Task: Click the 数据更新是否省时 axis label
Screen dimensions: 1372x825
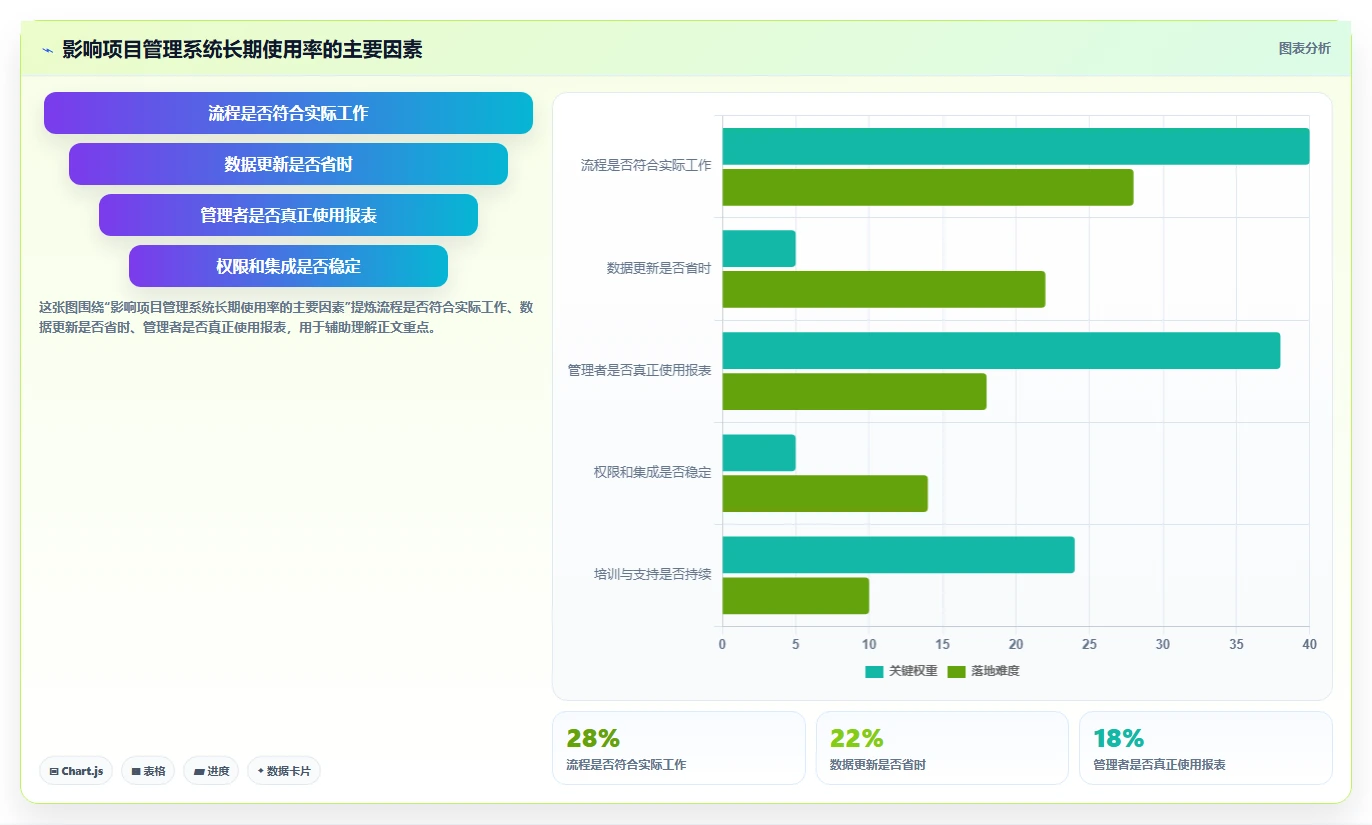Action: [x=659, y=268]
